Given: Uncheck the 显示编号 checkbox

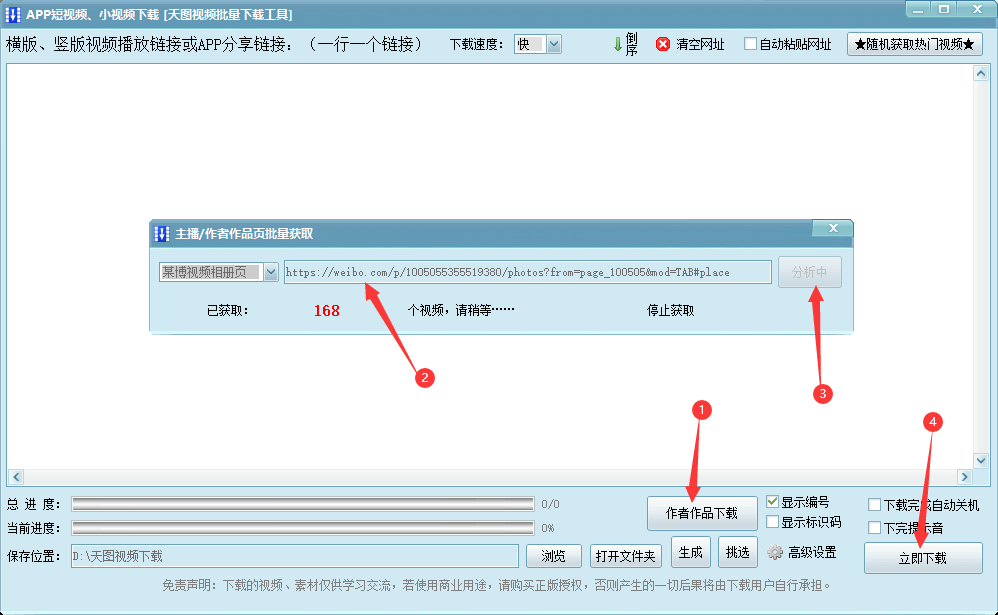Looking at the screenshot, I should [x=772, y=502].
